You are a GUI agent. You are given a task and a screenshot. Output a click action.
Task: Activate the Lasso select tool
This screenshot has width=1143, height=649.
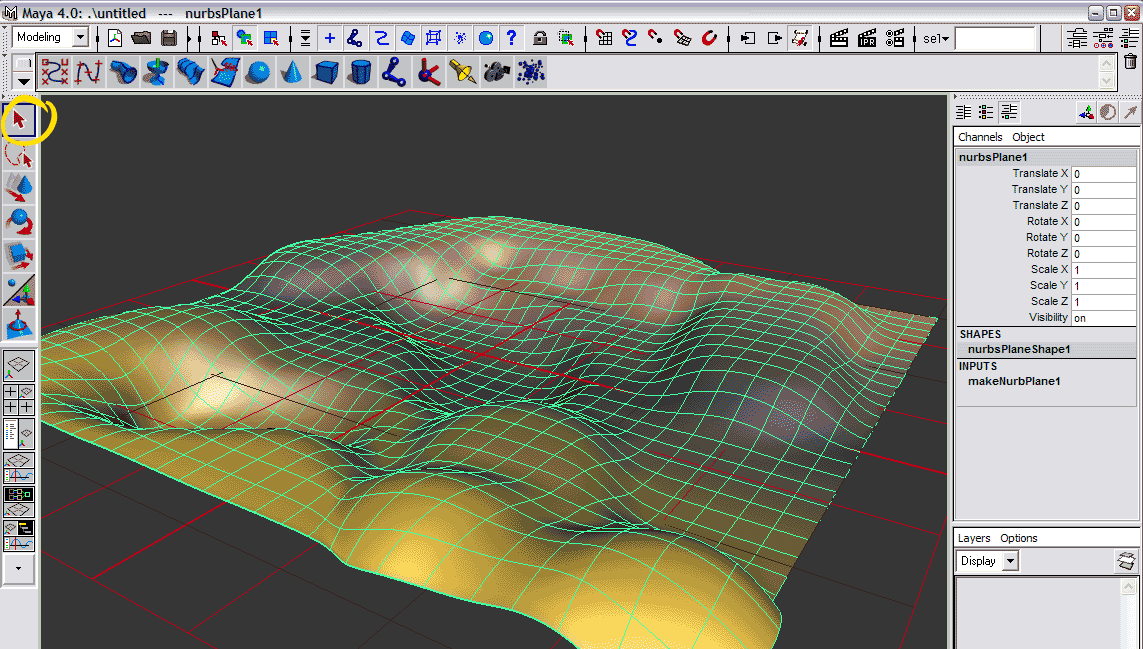tap(19, 155)
